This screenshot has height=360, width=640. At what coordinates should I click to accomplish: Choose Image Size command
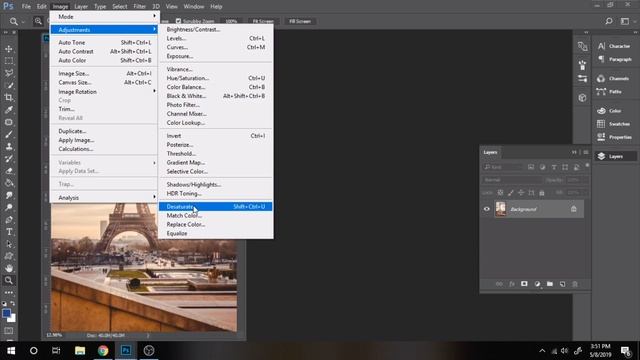click(104, 73)
